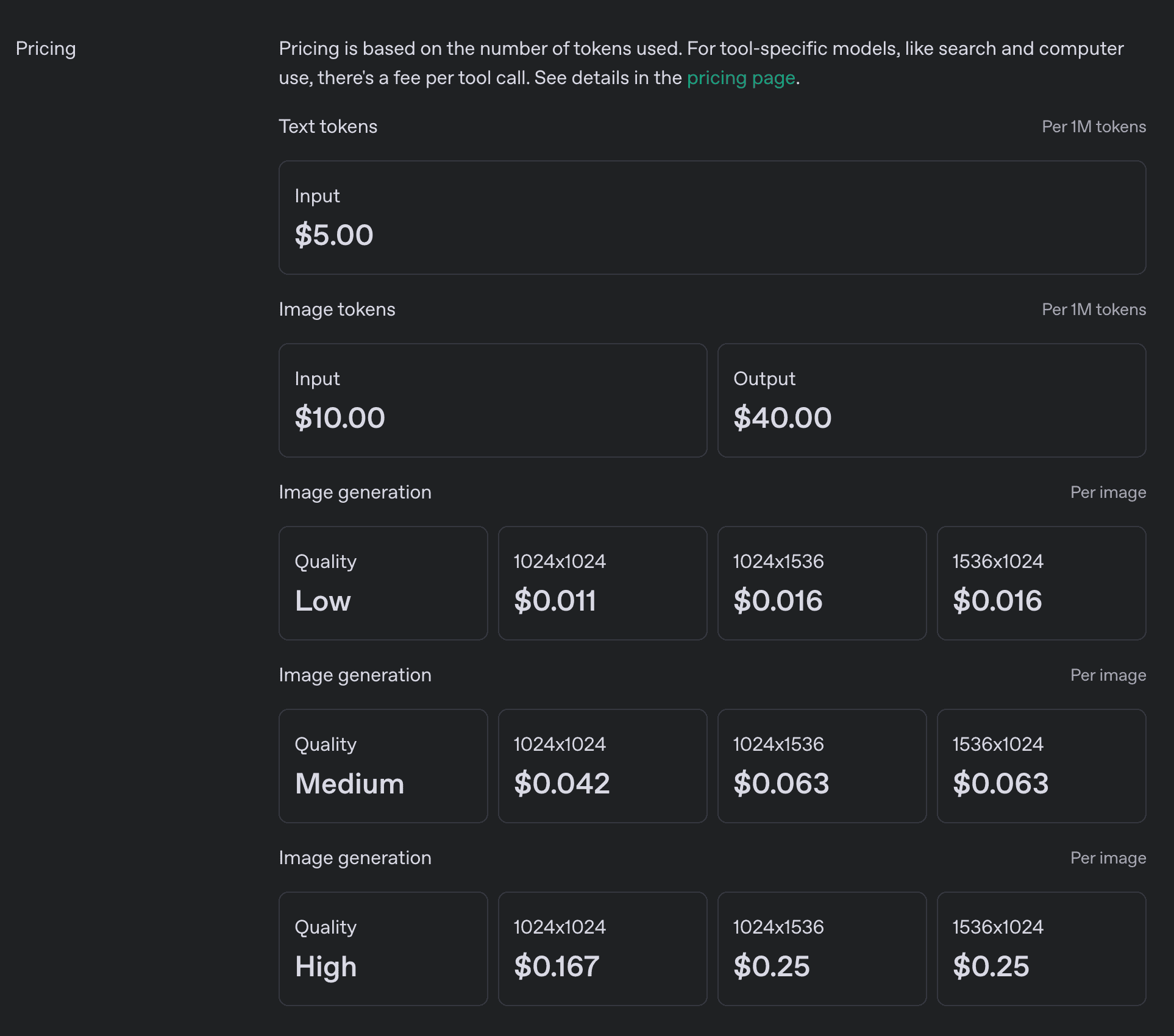Click the High 1024x1024 $0.167 card
The height and width of the screenshot is (1036, 1174).
[x=602, y=949]
